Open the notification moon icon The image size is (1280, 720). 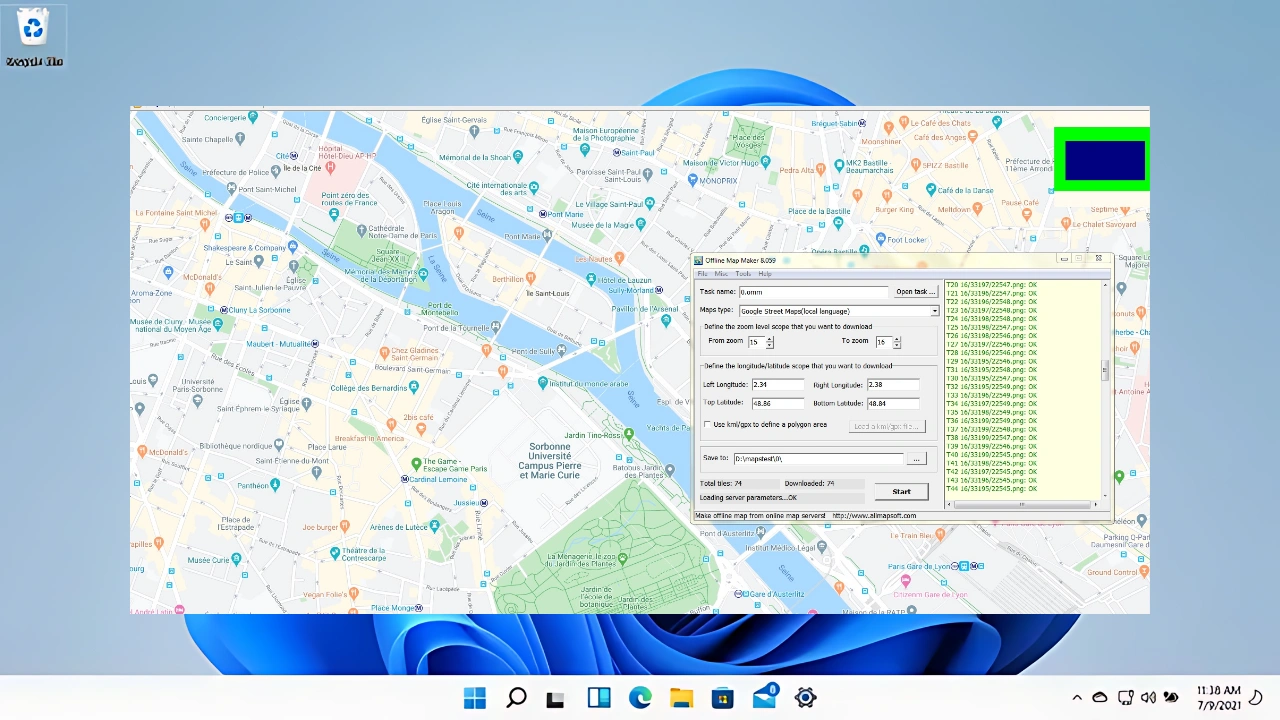[1258, 697]
